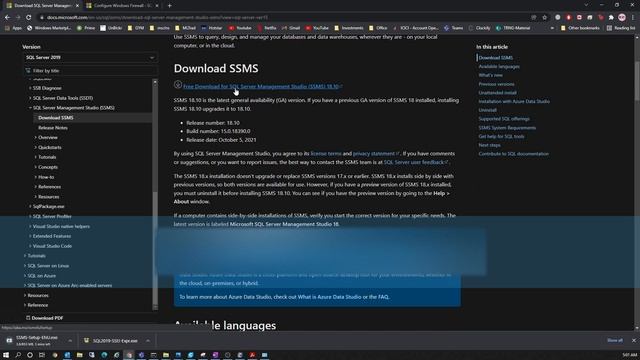This screenshot has height=360, width=640.
Task: Open the Reading list
Action: (621, 28)
